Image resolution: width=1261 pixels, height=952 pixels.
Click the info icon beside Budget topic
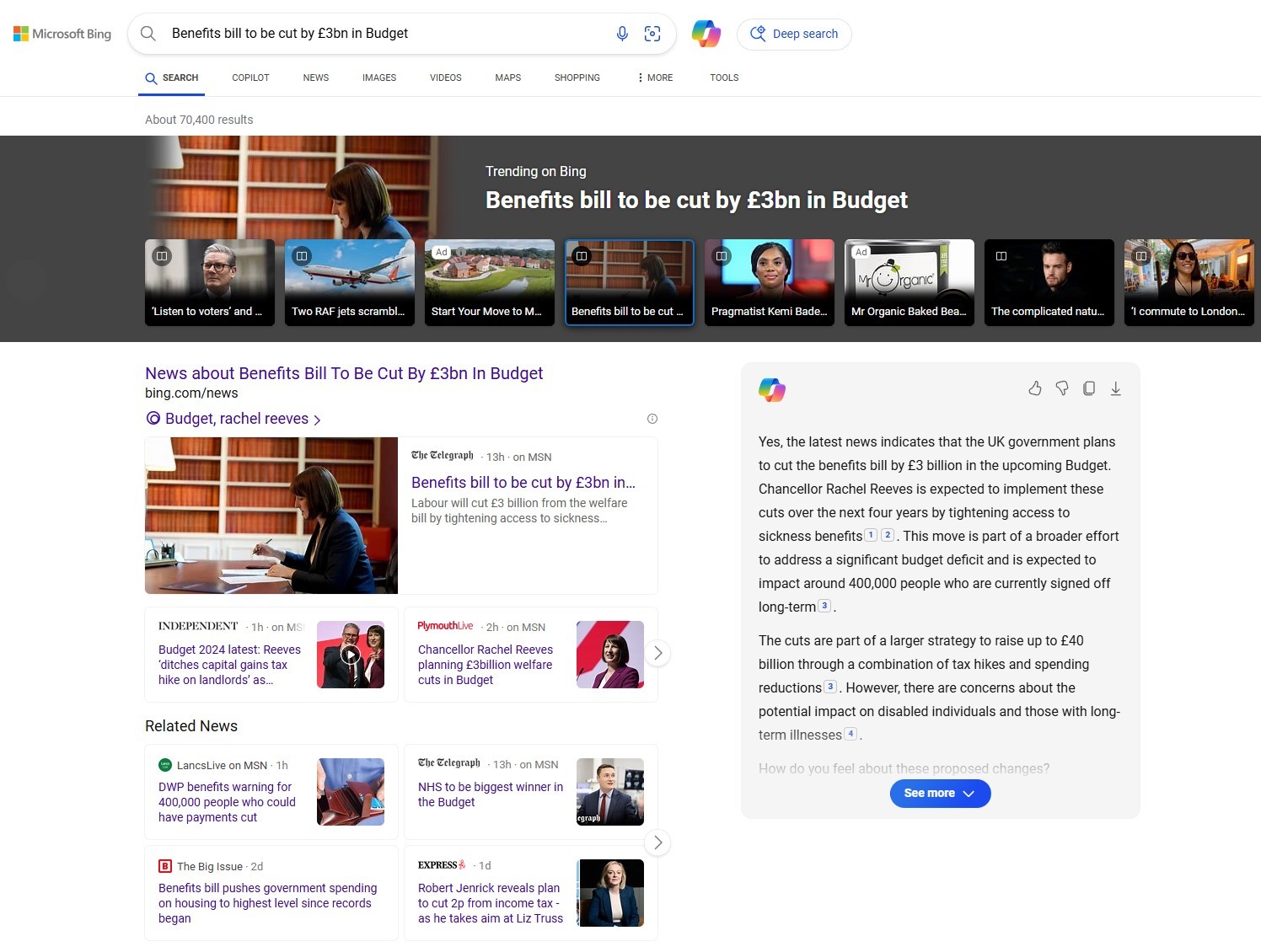coord(652,419)
